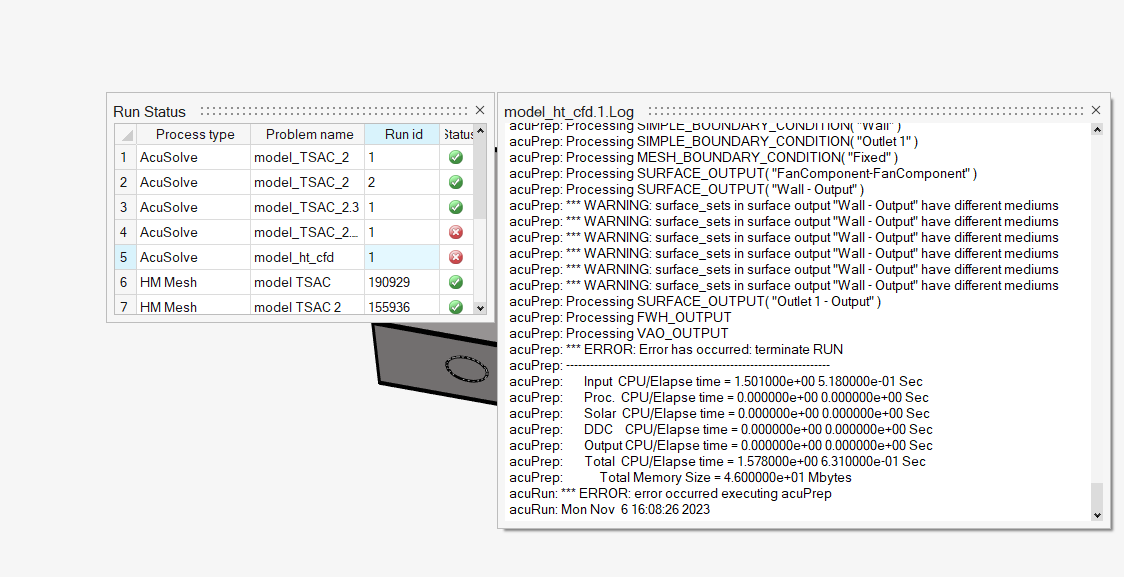Select model_ht_cfd problem name cell

[308, 257]
